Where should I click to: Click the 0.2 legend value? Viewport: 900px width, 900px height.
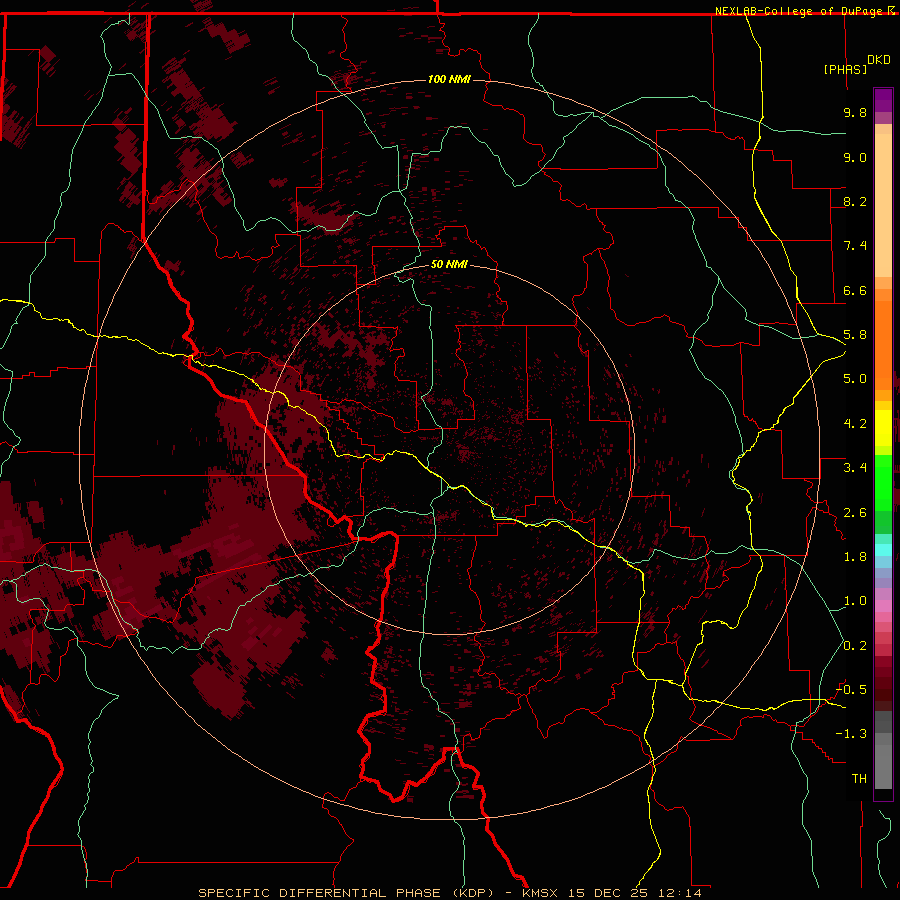855,646
